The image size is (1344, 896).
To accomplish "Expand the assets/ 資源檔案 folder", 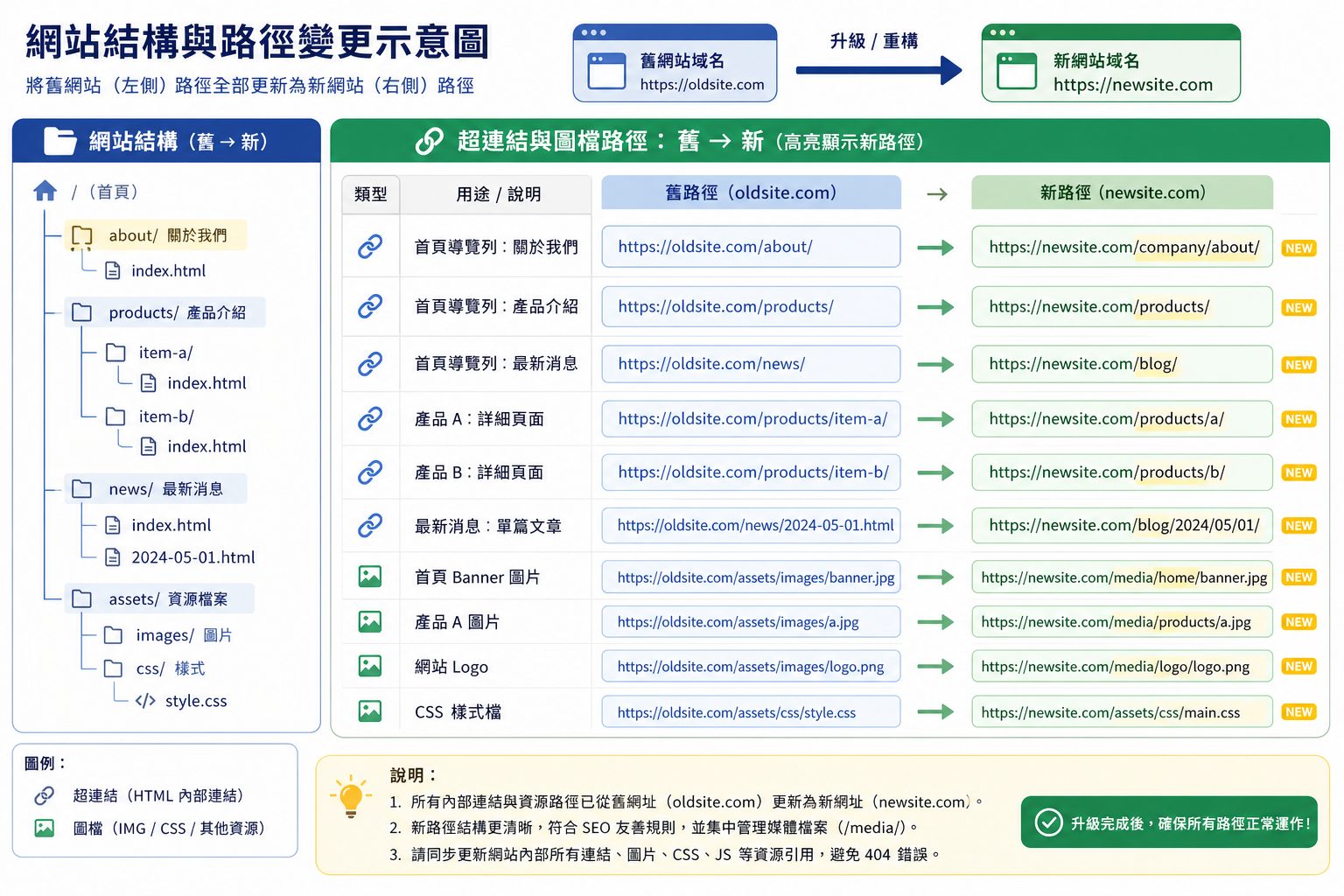I will (x=159, y=598).
